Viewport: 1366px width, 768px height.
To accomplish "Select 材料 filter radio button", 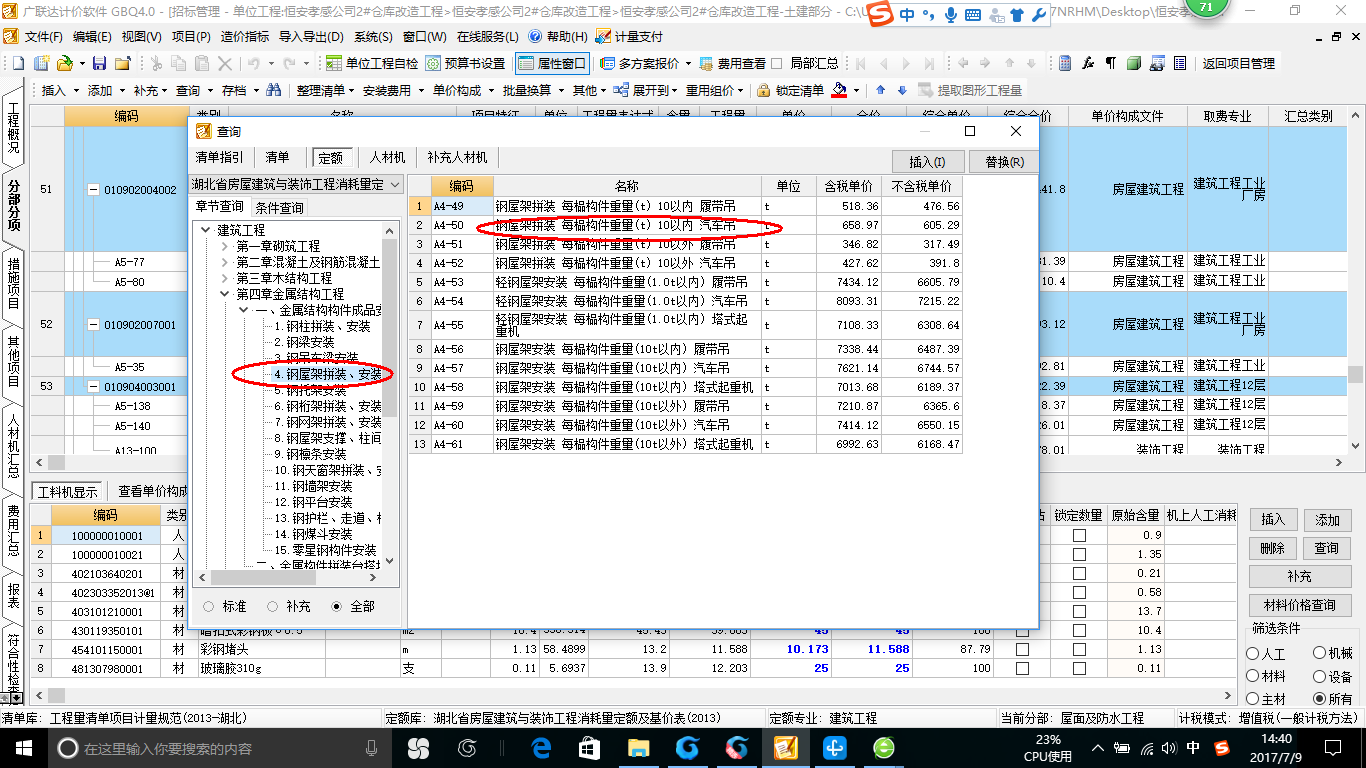I will (1253, 676).
